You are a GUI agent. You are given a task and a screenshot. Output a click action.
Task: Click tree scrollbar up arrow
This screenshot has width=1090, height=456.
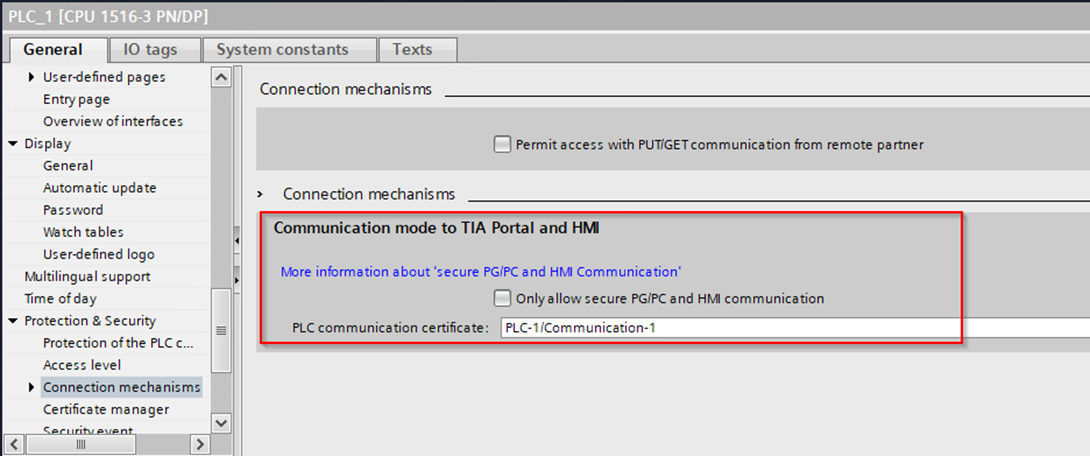point(221,77)
